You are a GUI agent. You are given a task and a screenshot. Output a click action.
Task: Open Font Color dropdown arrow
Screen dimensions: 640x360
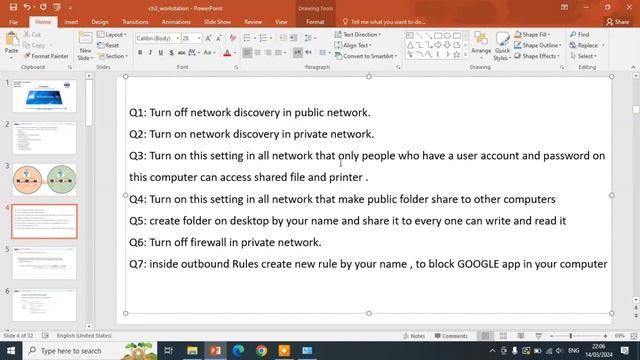pos(235,53)
